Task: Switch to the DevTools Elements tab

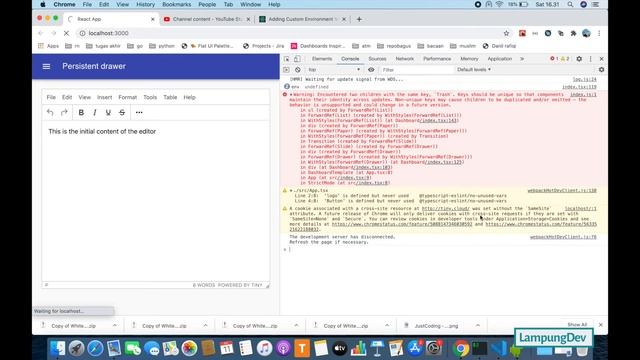Action: tap(322, 59)
